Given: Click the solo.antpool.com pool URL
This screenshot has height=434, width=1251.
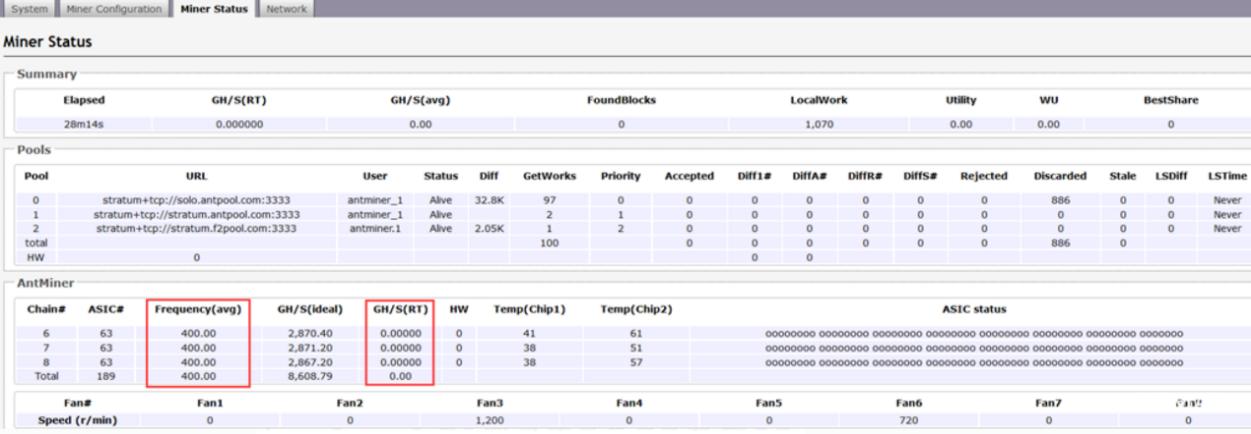Looking at the screenshot, I should pos(196,200).
